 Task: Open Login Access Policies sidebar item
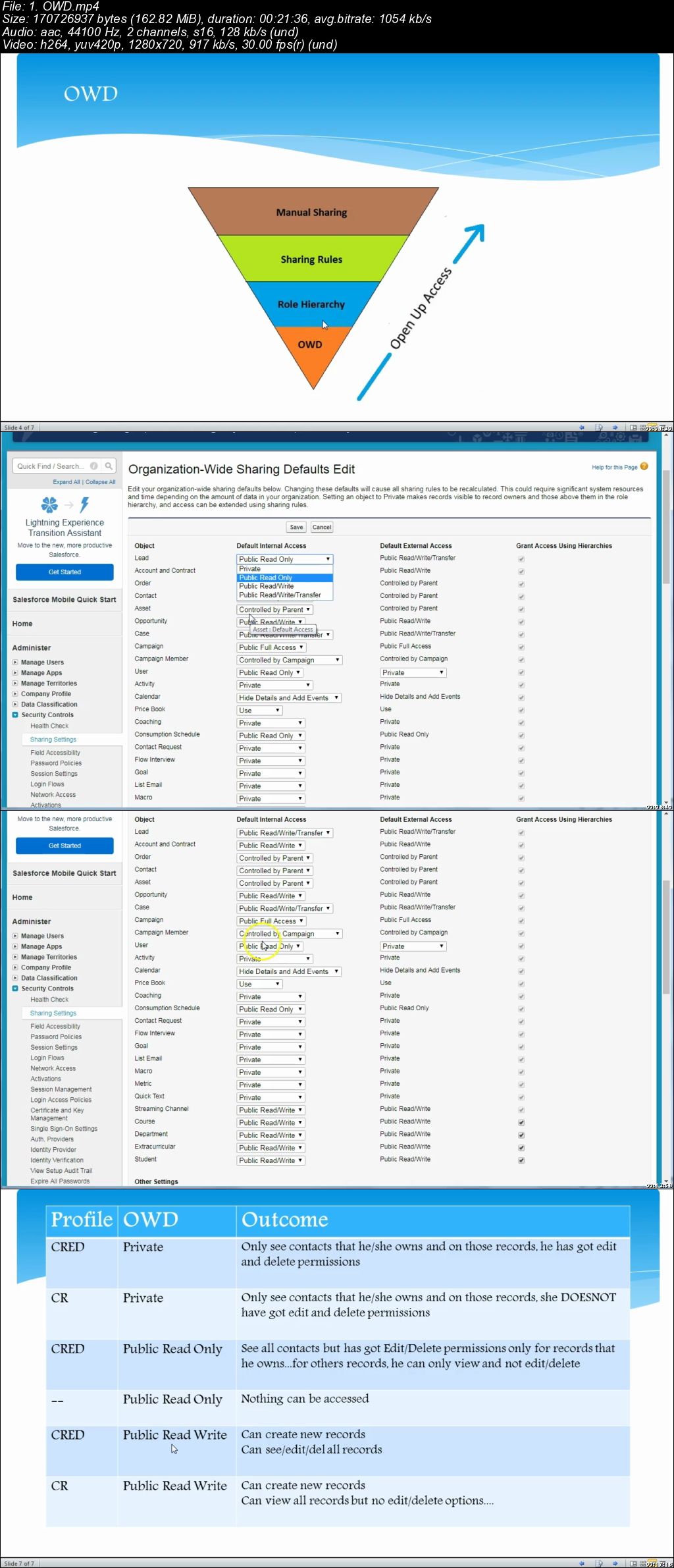click(x=61, y=1100)
